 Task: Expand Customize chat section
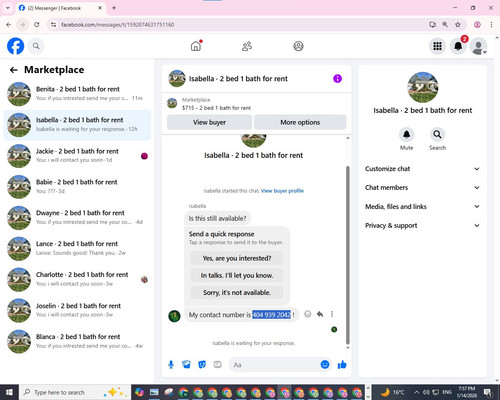pyautogui.click(x=423, y=169)
